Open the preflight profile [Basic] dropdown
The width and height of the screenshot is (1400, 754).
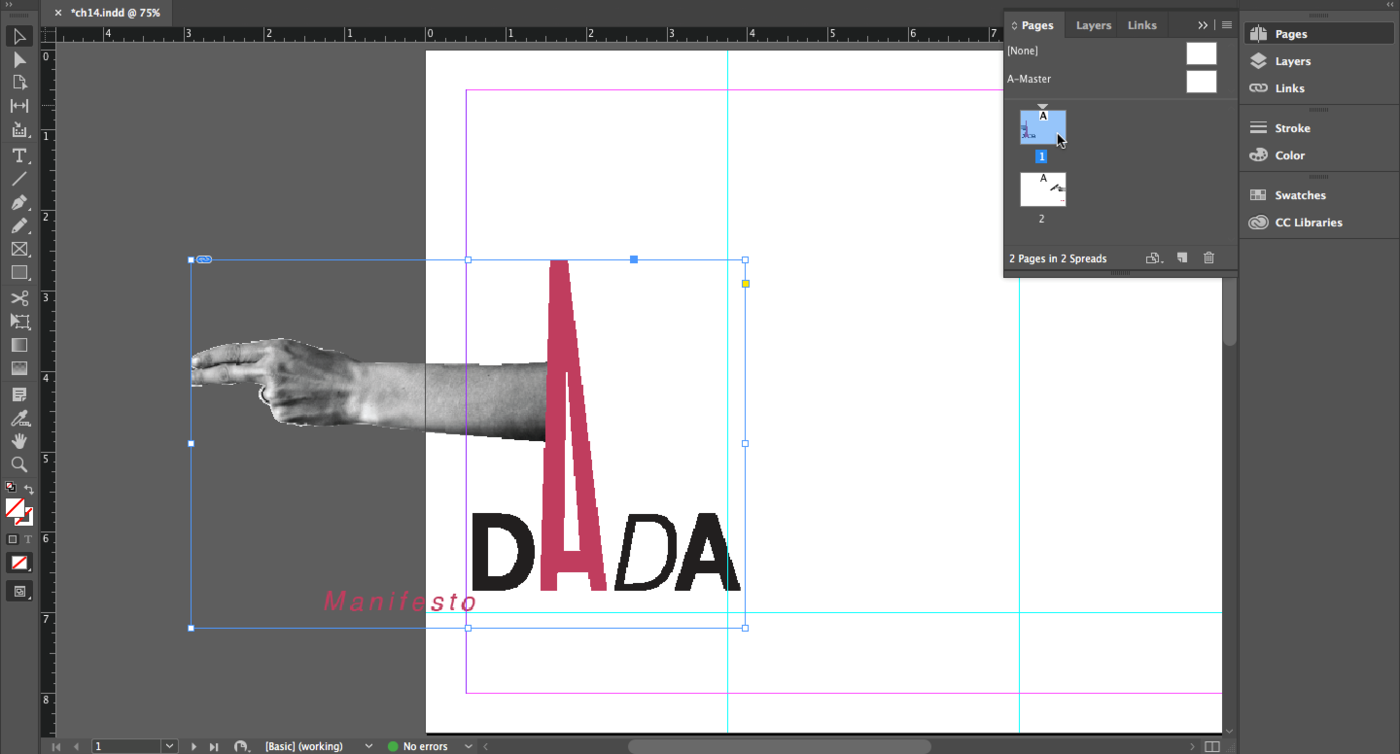(x=368, y=746)
